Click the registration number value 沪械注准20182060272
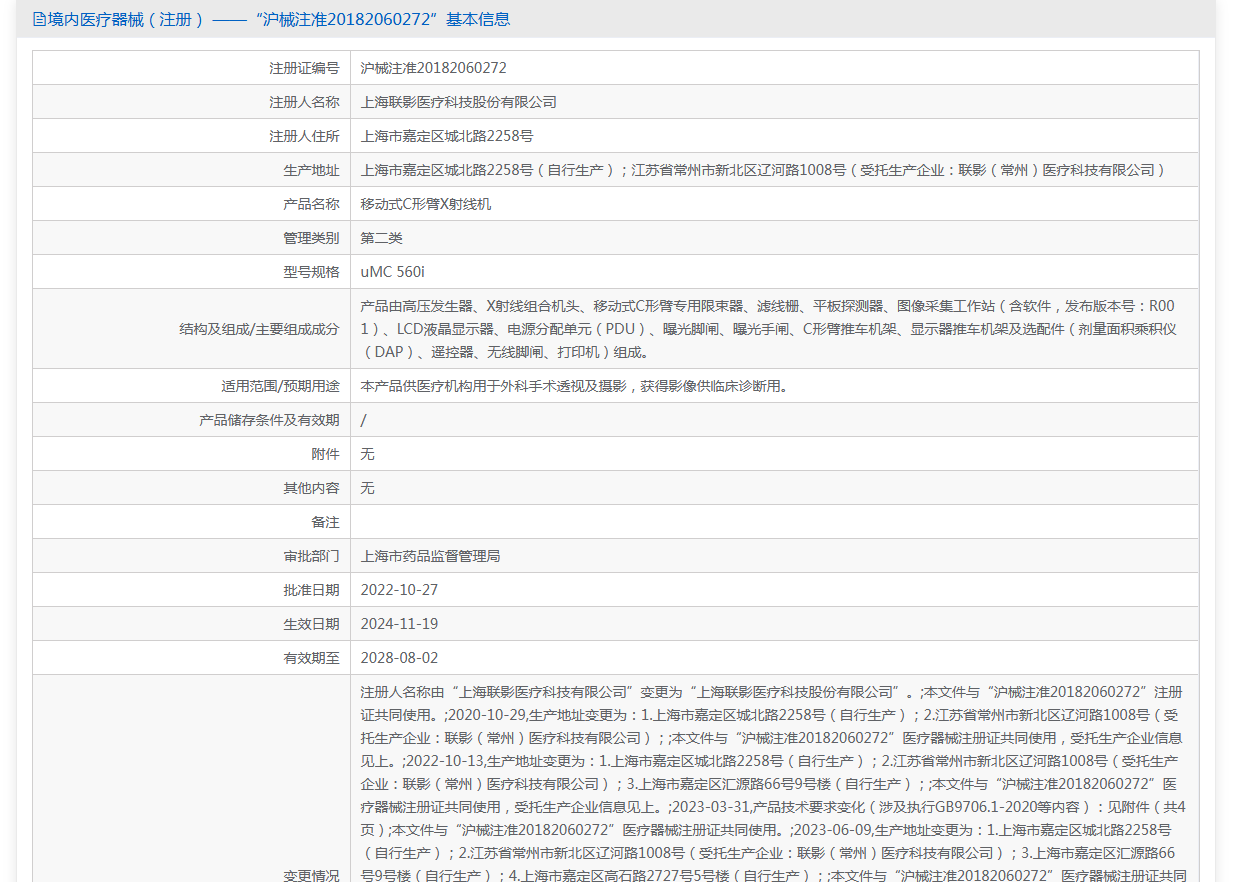The width and height of the screenshot is (1234, 882). (433, 68)
